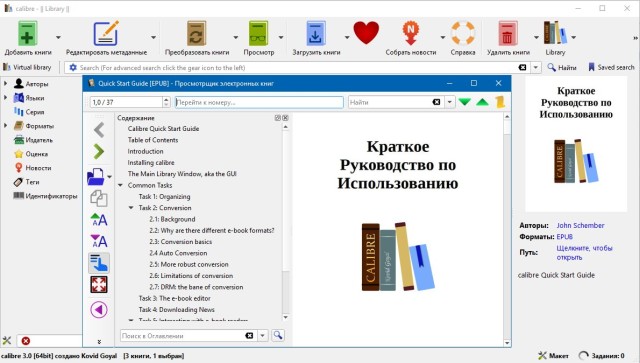Select 2.3: Conversion basics entry

[180, 242]
